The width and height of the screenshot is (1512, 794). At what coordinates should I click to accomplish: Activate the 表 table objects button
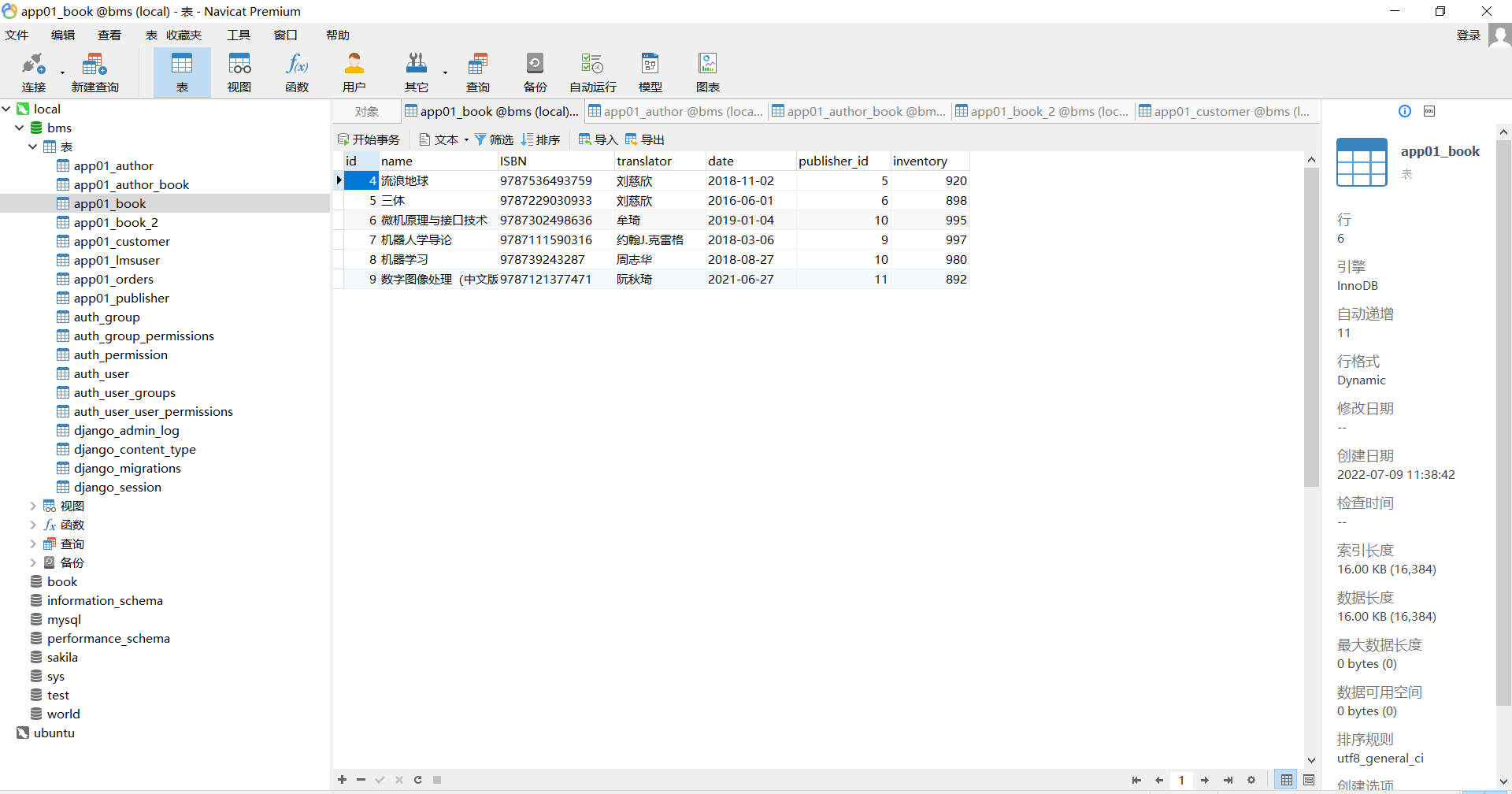(182, 72)
